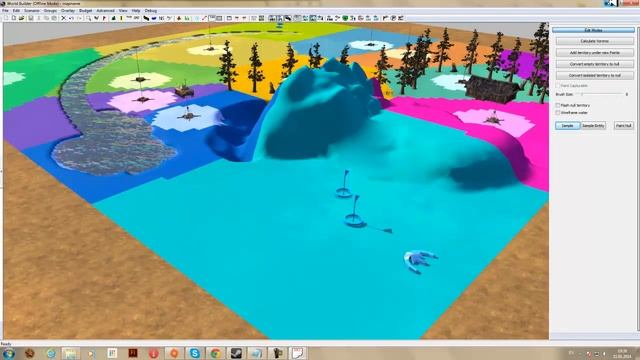Enable Flash null territory checkbox
This screenshot has height=360, width=640.
(558, 105)
